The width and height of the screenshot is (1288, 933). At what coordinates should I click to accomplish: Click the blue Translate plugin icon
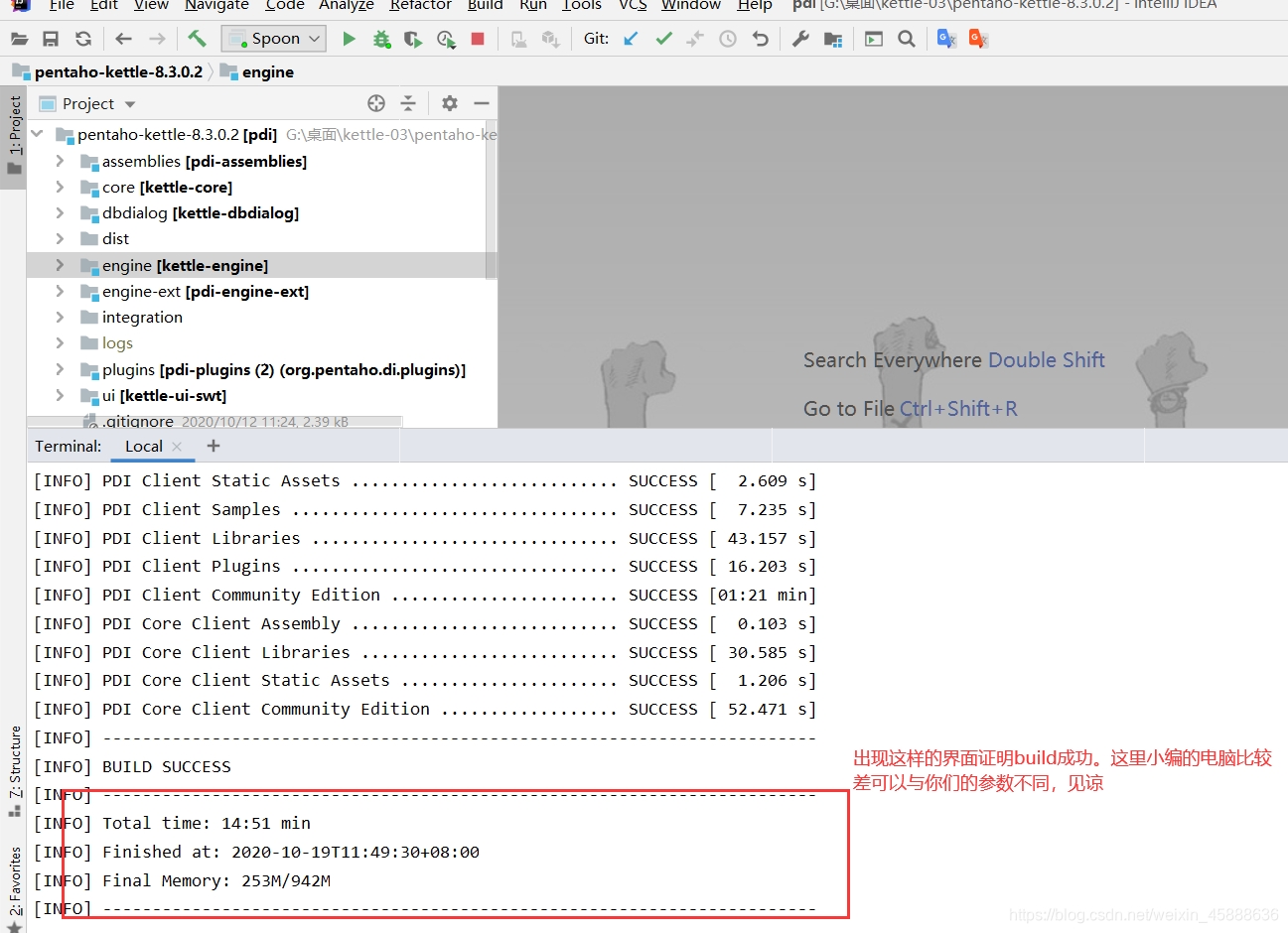946,39
